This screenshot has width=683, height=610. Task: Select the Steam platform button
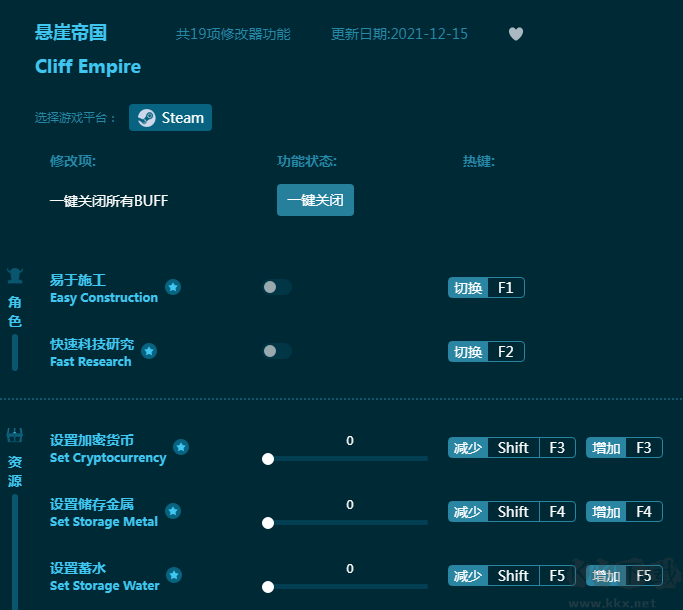pyautogui.click(x=170, y=118)
